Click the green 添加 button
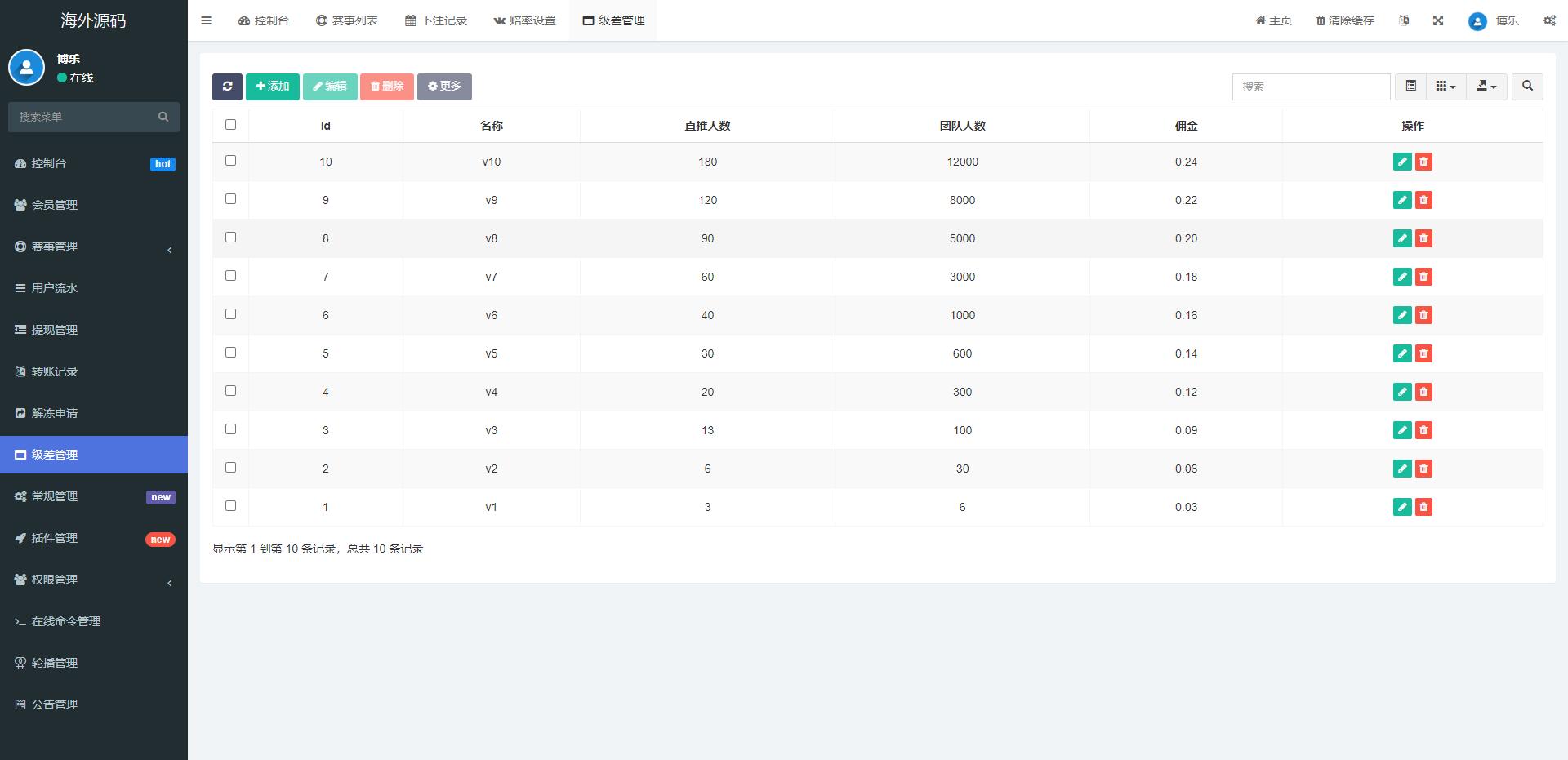This screenshot has height=760, width=1568. tap(273, 87)
